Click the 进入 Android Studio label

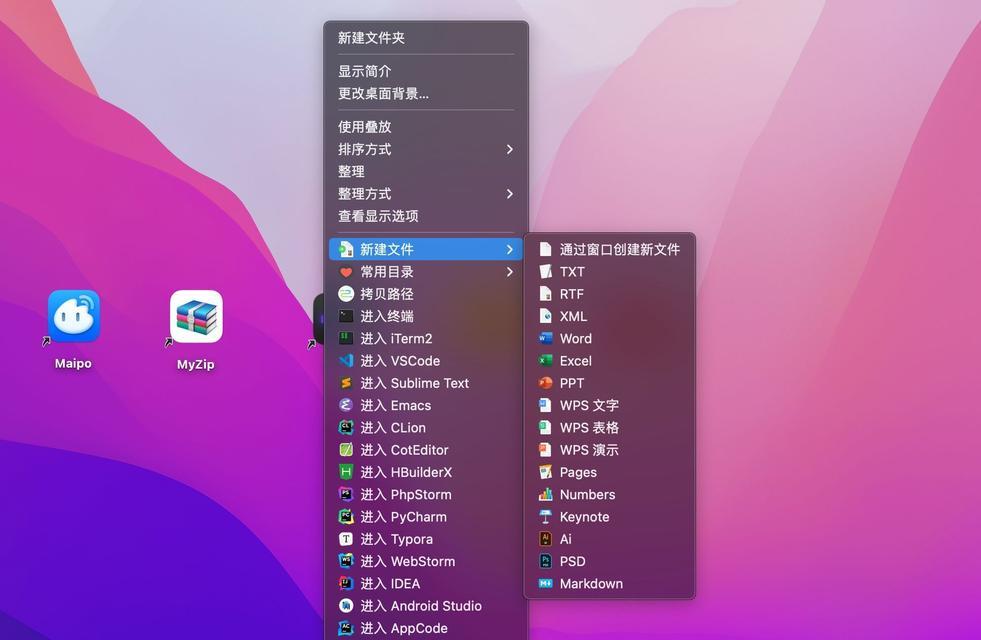(x=421, y=606)
